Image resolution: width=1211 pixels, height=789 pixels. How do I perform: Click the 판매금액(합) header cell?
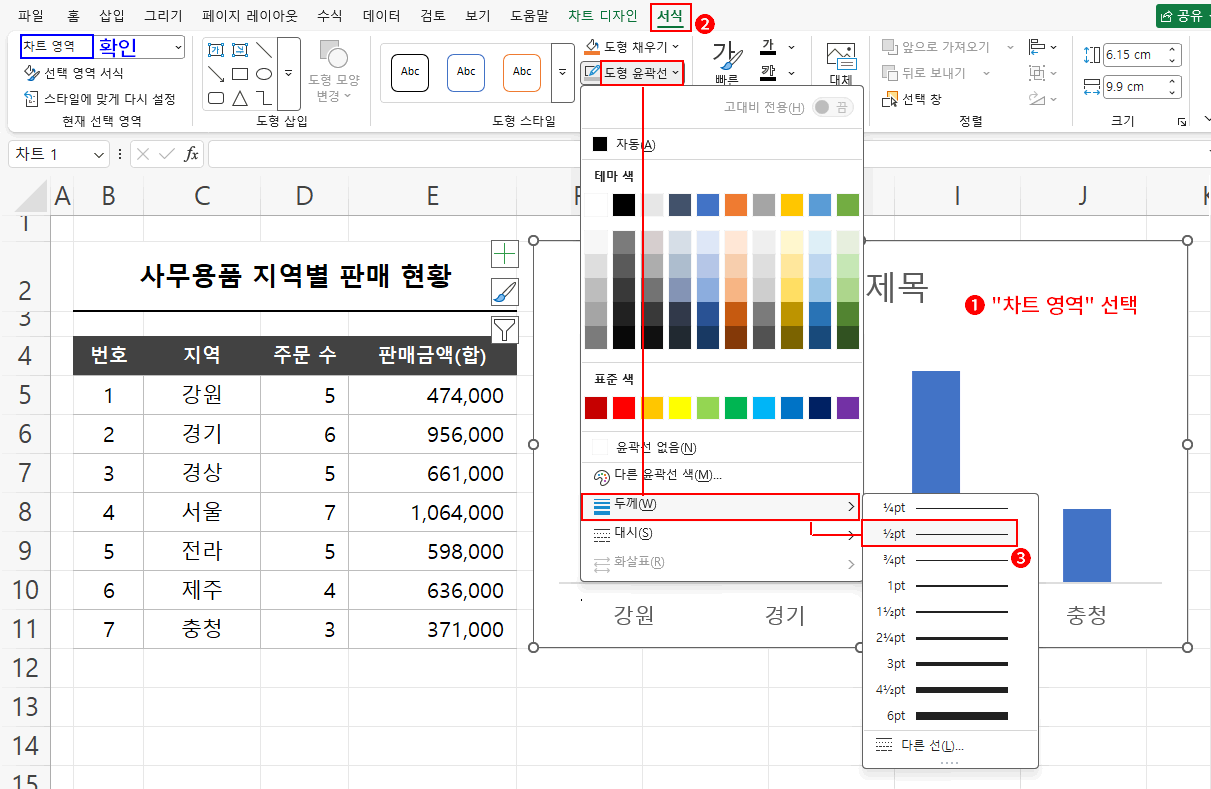433,355
